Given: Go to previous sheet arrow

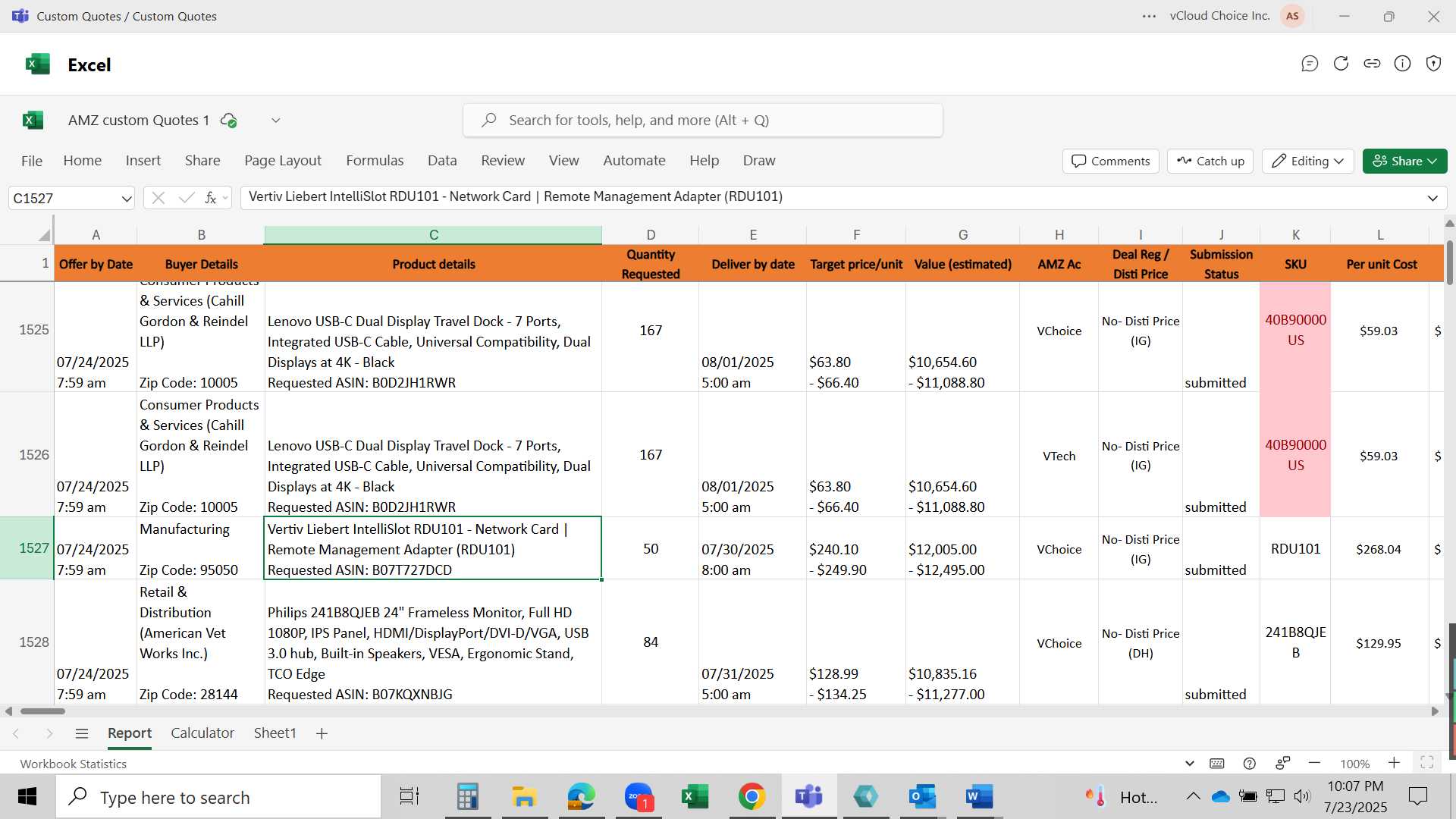Looking at the screenshot, I should click(x=16, y=733).
